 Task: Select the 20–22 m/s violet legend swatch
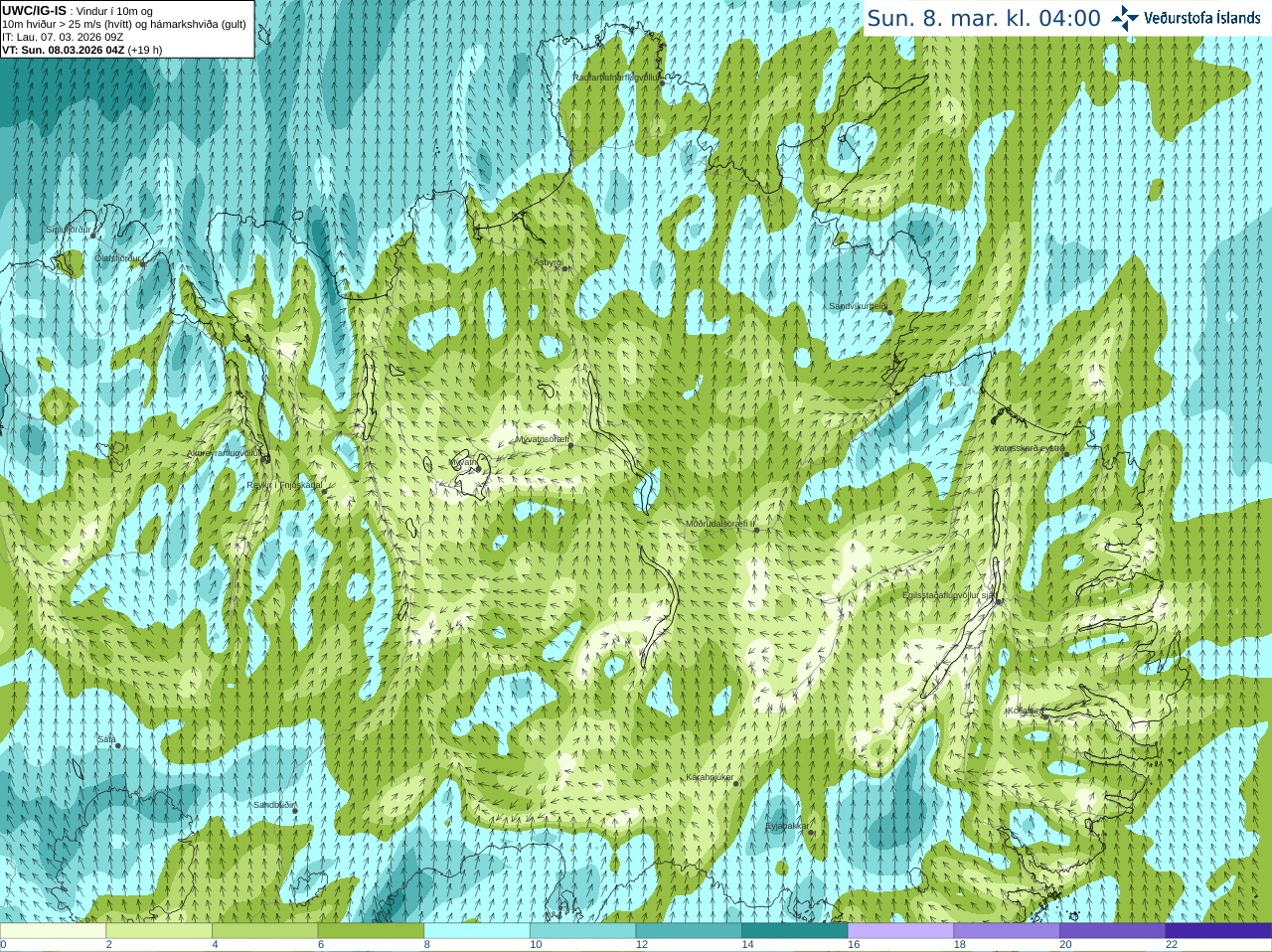pyautogui.click(x=1113, y=931)
